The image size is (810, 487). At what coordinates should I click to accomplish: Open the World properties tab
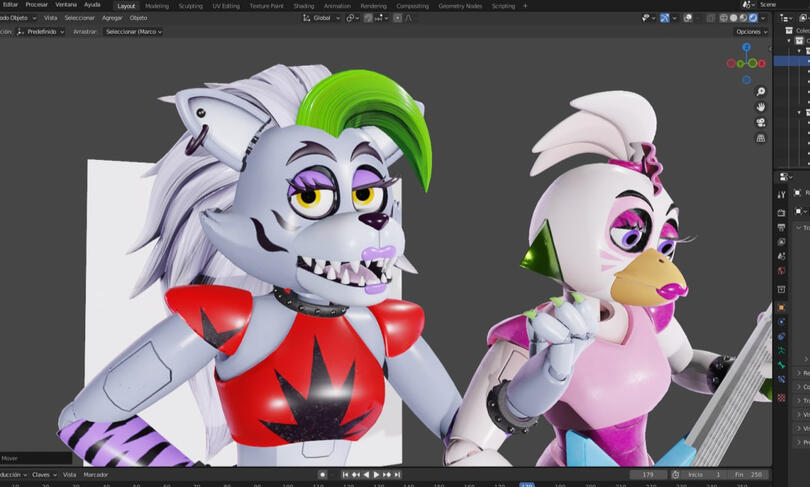[x=781, y=271]
